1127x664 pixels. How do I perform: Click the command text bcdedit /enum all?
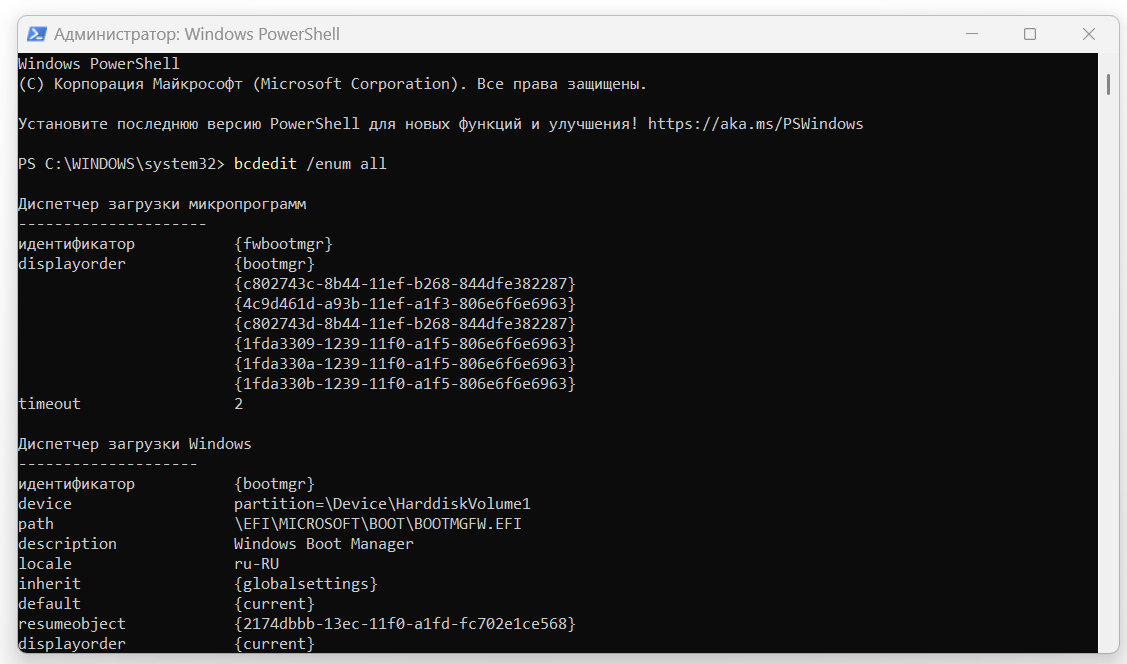(x=310, y=164)
